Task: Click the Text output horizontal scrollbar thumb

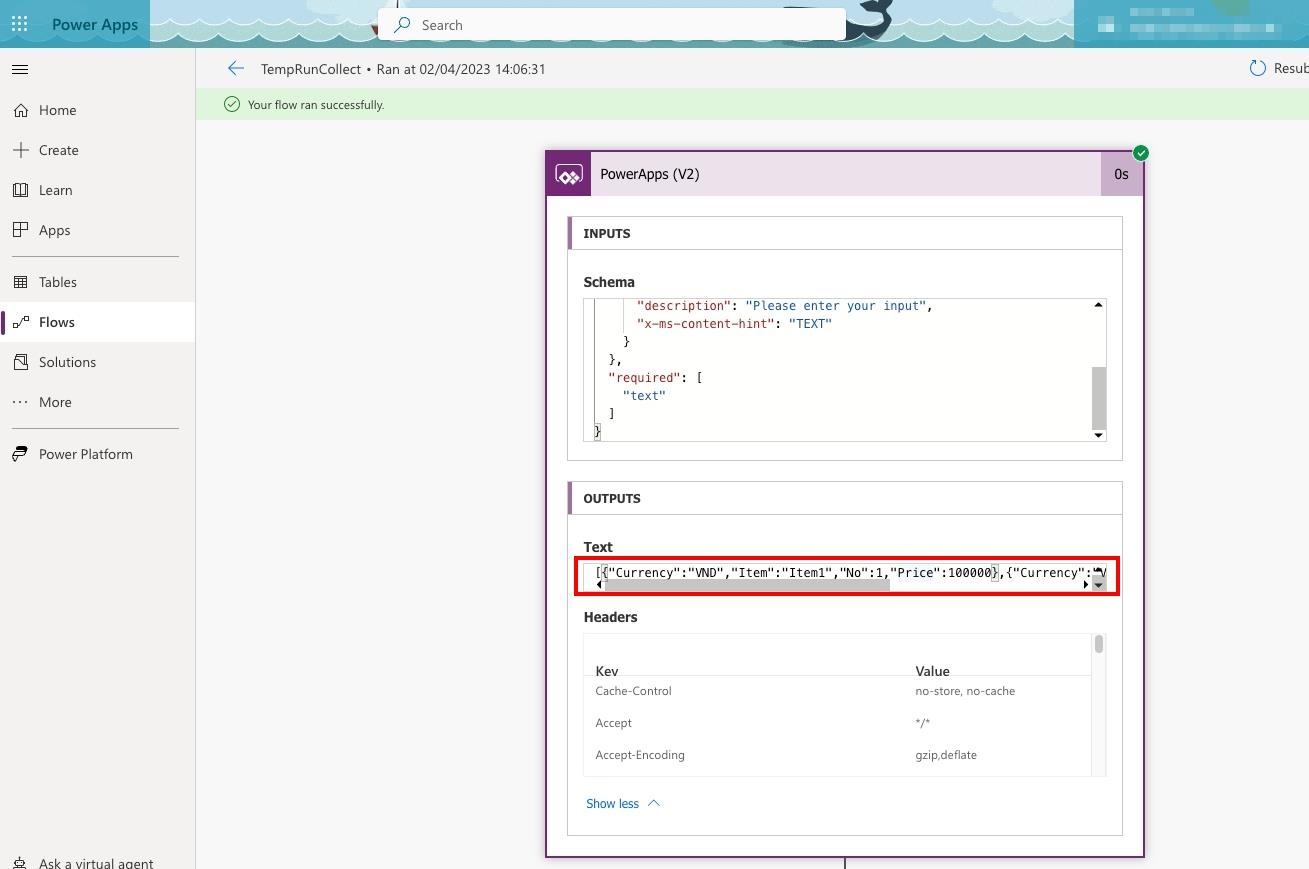Action: [747, 585]
